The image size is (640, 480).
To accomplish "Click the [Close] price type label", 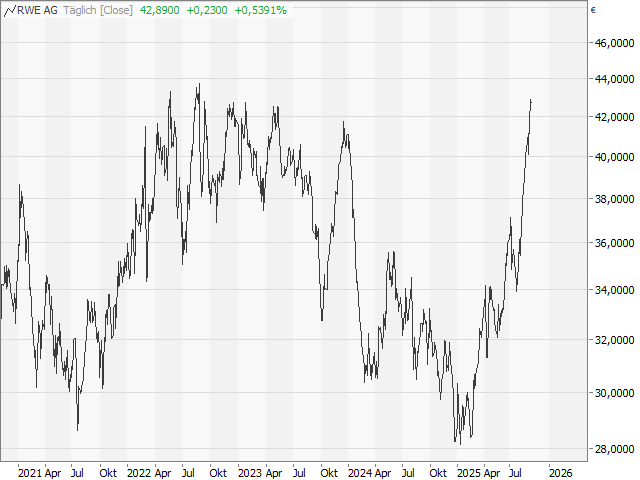I will coord(116,10).
